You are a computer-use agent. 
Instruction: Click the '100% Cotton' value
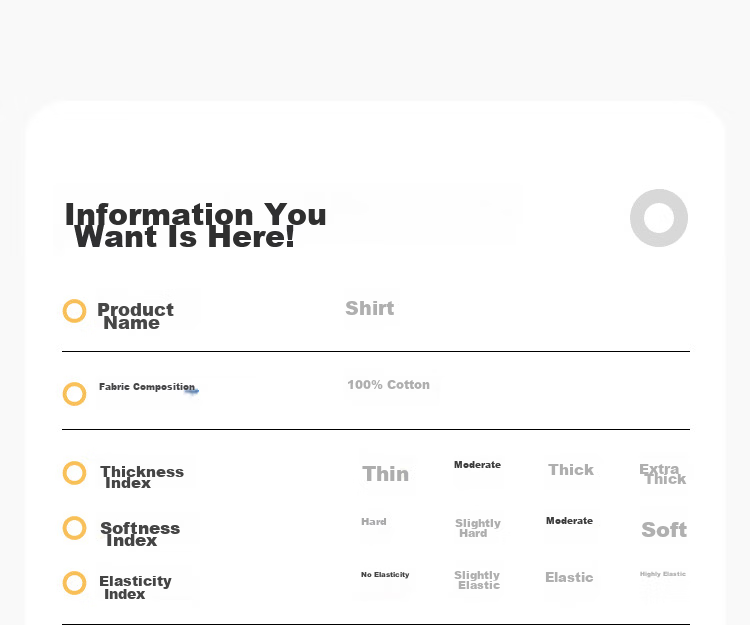[x=388, y=384]
